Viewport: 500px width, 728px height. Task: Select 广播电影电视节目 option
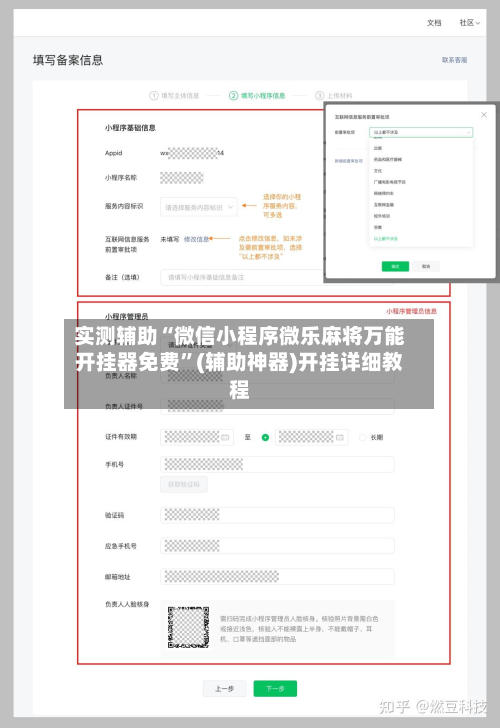(x=390, y=182)
